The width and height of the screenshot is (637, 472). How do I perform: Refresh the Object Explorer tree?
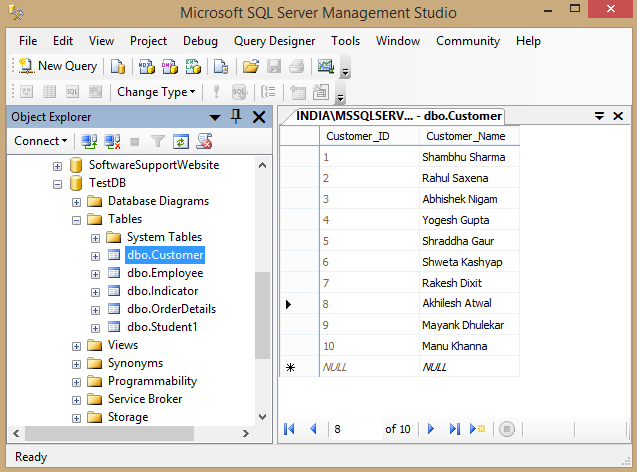tap(180, 141)
